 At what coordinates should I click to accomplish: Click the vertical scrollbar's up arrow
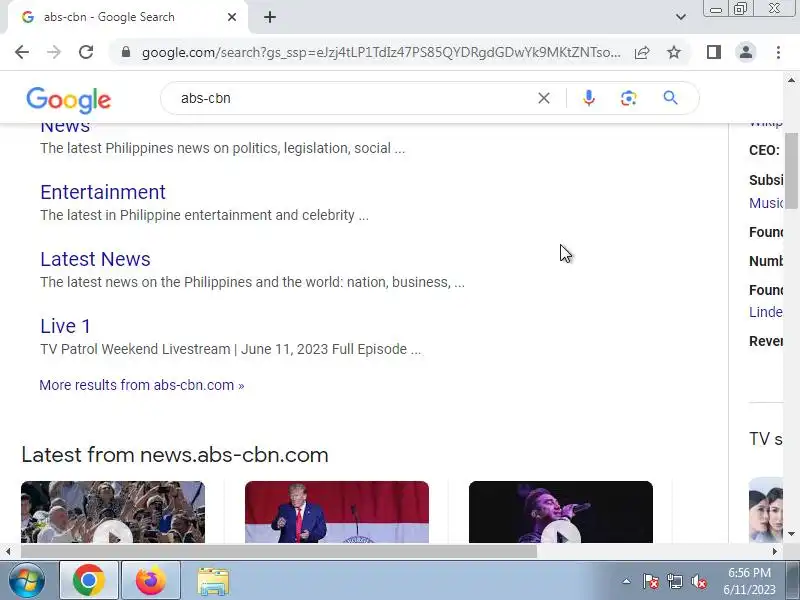pyautogui.click(x=791, y=80)
